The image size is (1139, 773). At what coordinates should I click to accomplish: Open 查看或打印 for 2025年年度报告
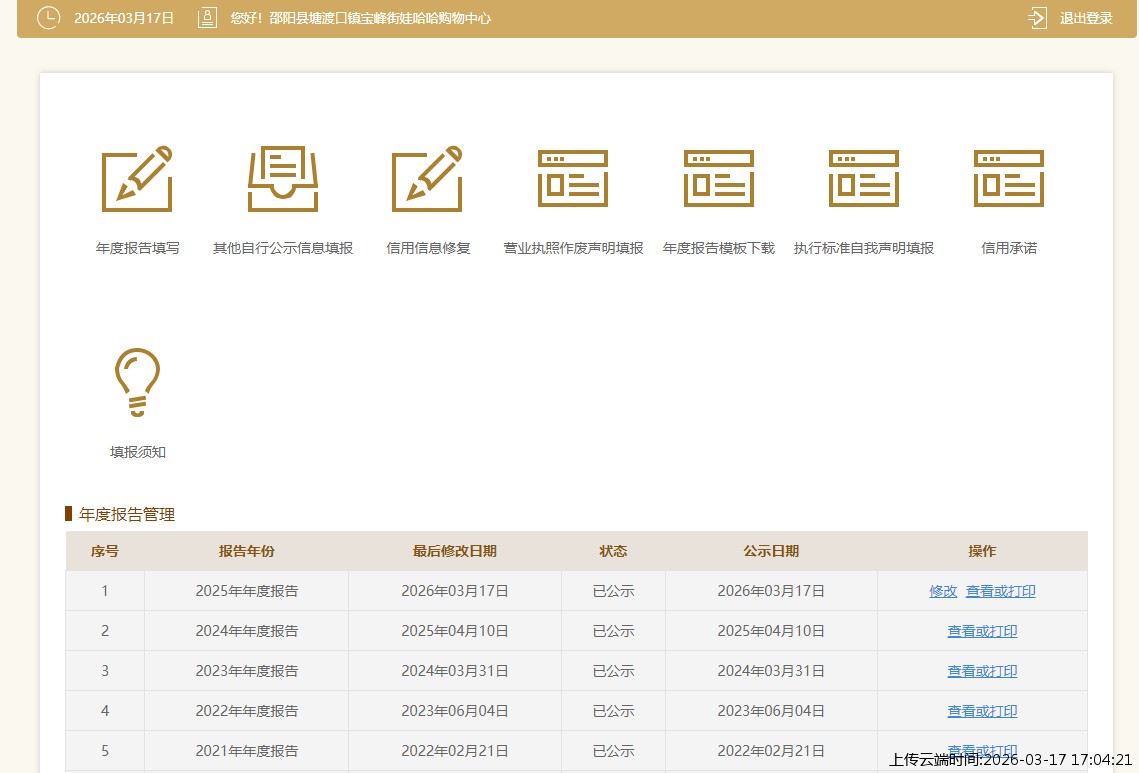[x=1000, y=591]
